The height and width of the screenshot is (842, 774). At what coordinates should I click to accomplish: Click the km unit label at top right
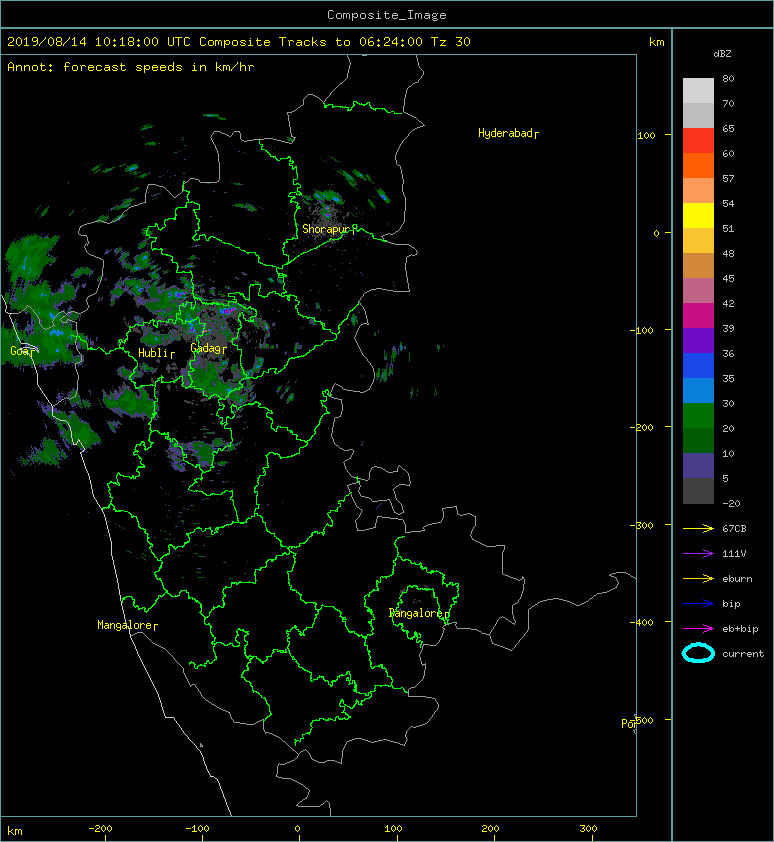656,42
